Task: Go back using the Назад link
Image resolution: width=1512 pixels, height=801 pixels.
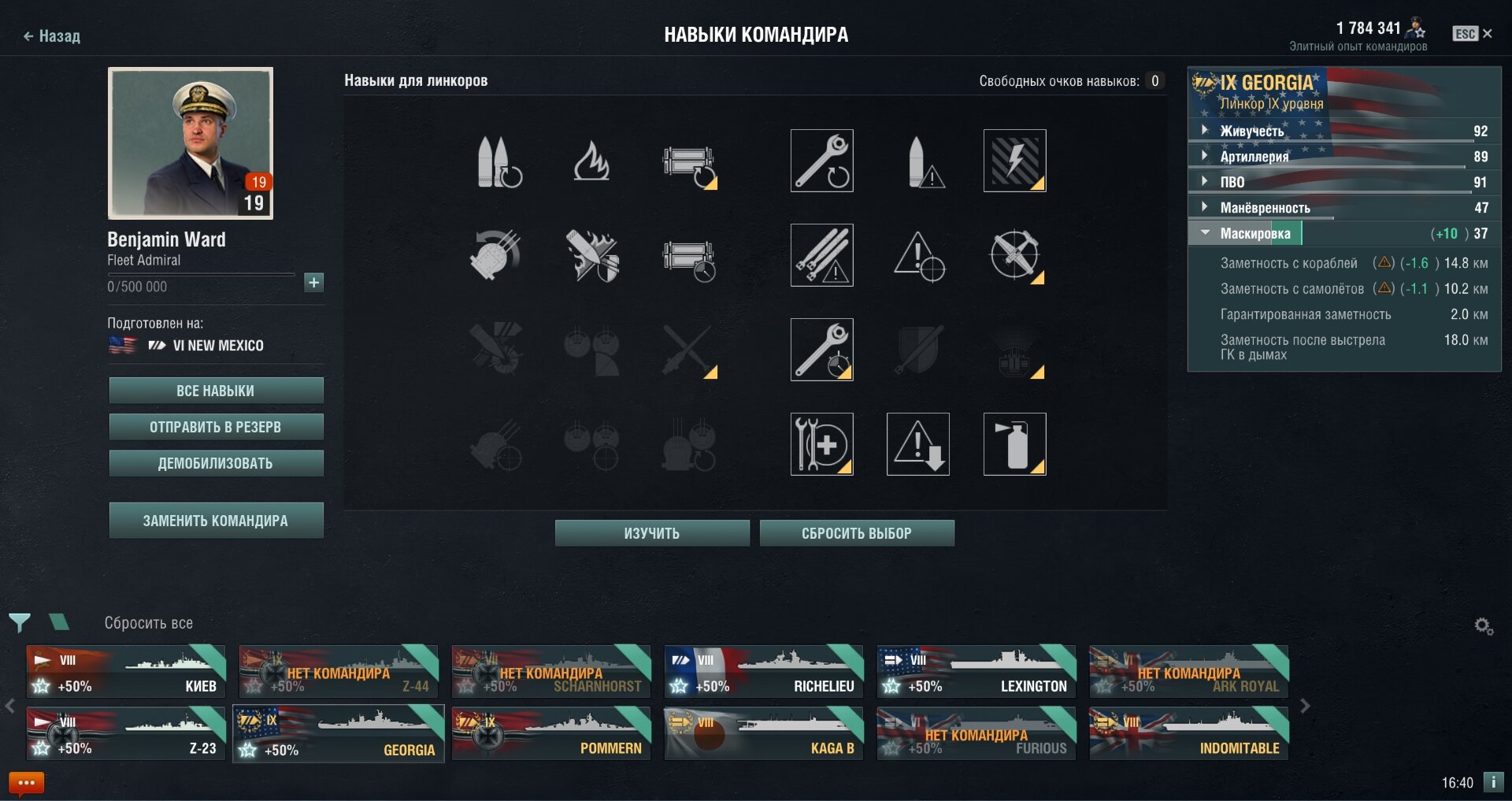Action: 52,35
